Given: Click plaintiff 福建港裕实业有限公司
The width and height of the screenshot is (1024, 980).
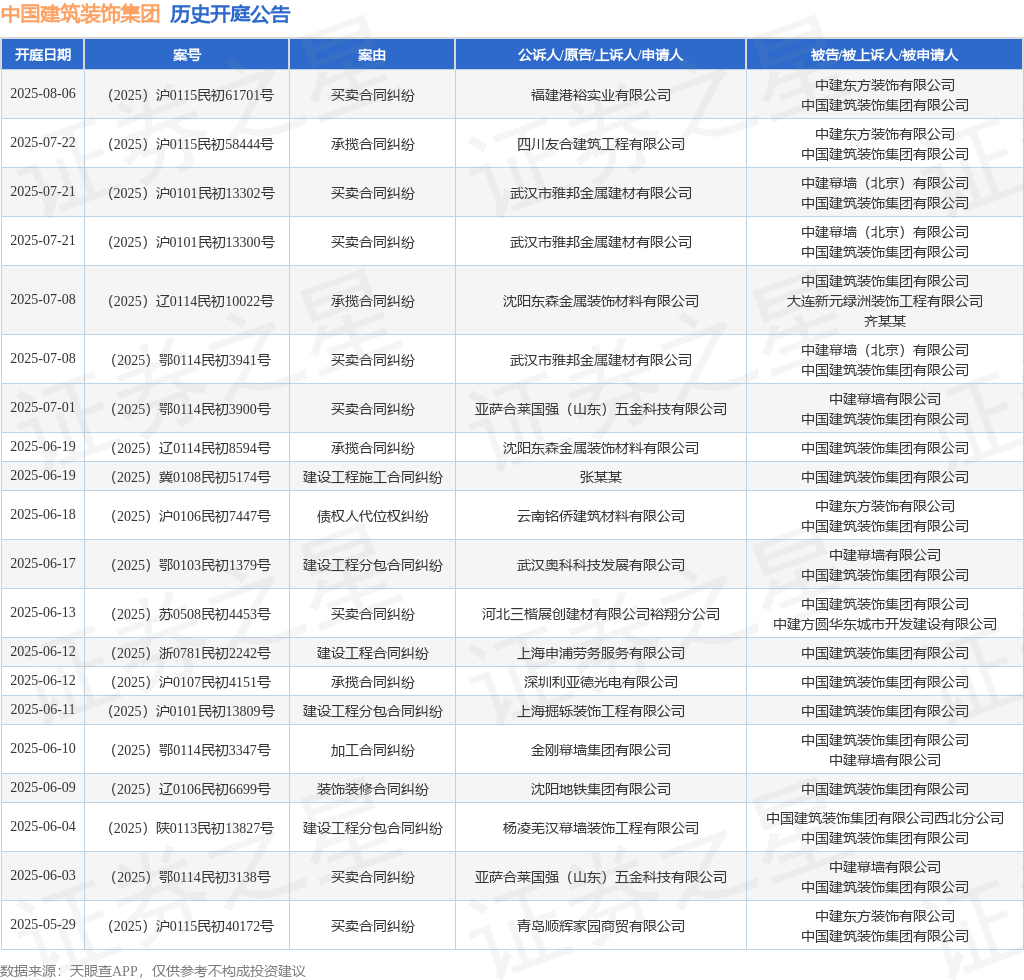Looking at the screenshot, I should [601, 95].
